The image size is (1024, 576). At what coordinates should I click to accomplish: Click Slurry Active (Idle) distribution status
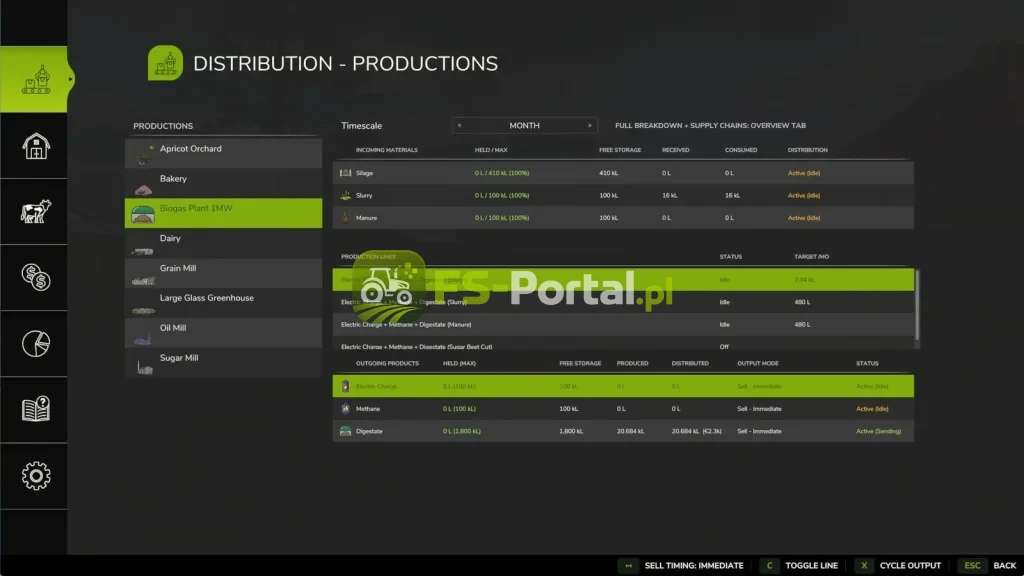pyautogui.click(x=803, y=195)
